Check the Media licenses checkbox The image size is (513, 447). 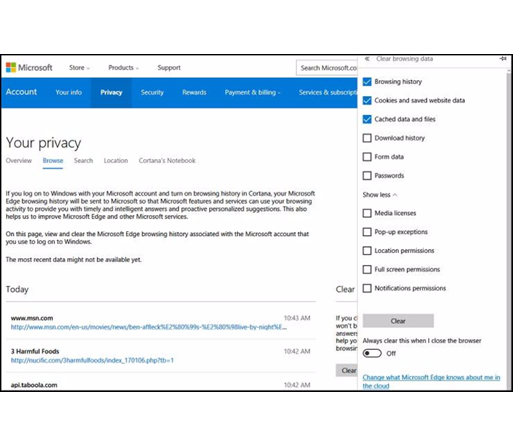coord(367,213)
